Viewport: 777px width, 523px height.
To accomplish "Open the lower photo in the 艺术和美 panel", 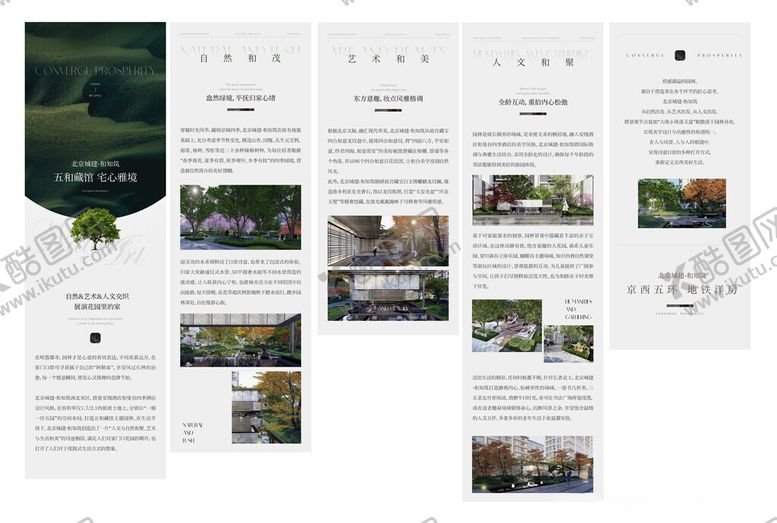I will pyautogui.click(x=388, y=296).
